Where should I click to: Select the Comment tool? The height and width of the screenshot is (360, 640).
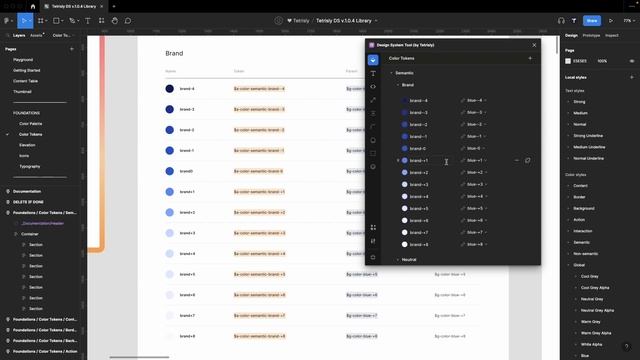(128, 21)
